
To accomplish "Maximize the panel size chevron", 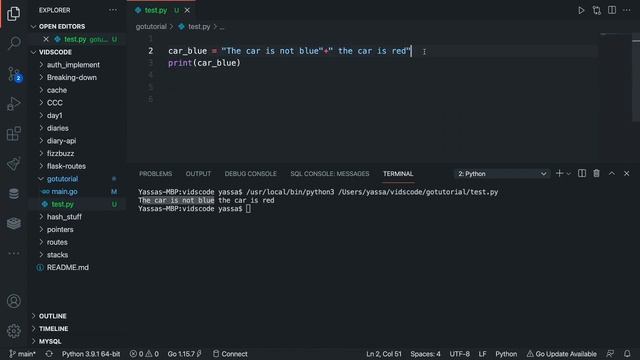I will pyautogui.click(x=611, y=173).
